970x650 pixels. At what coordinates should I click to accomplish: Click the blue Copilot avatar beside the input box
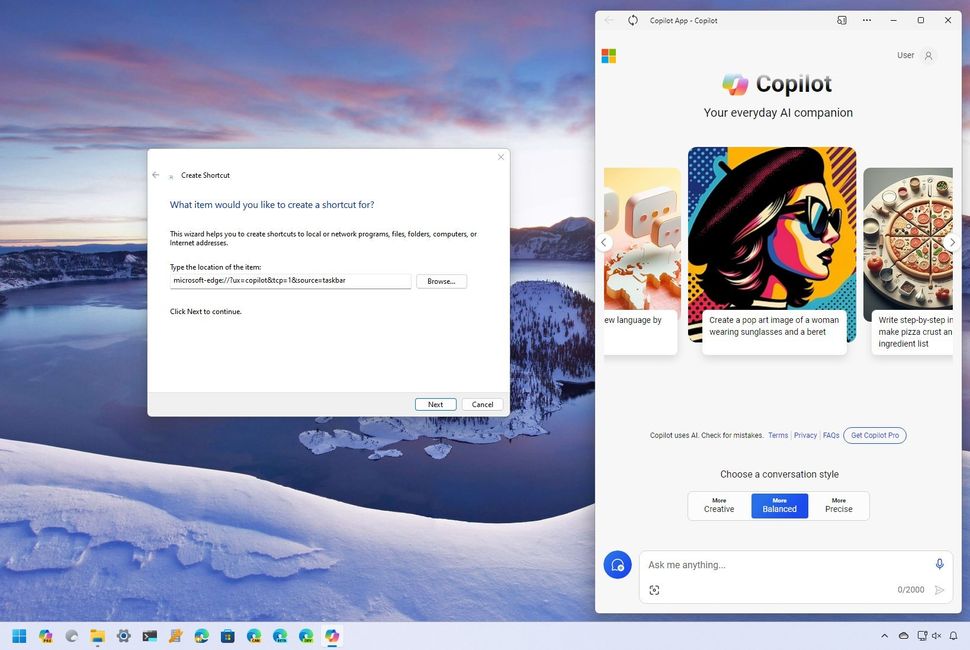tap(617, 564)
